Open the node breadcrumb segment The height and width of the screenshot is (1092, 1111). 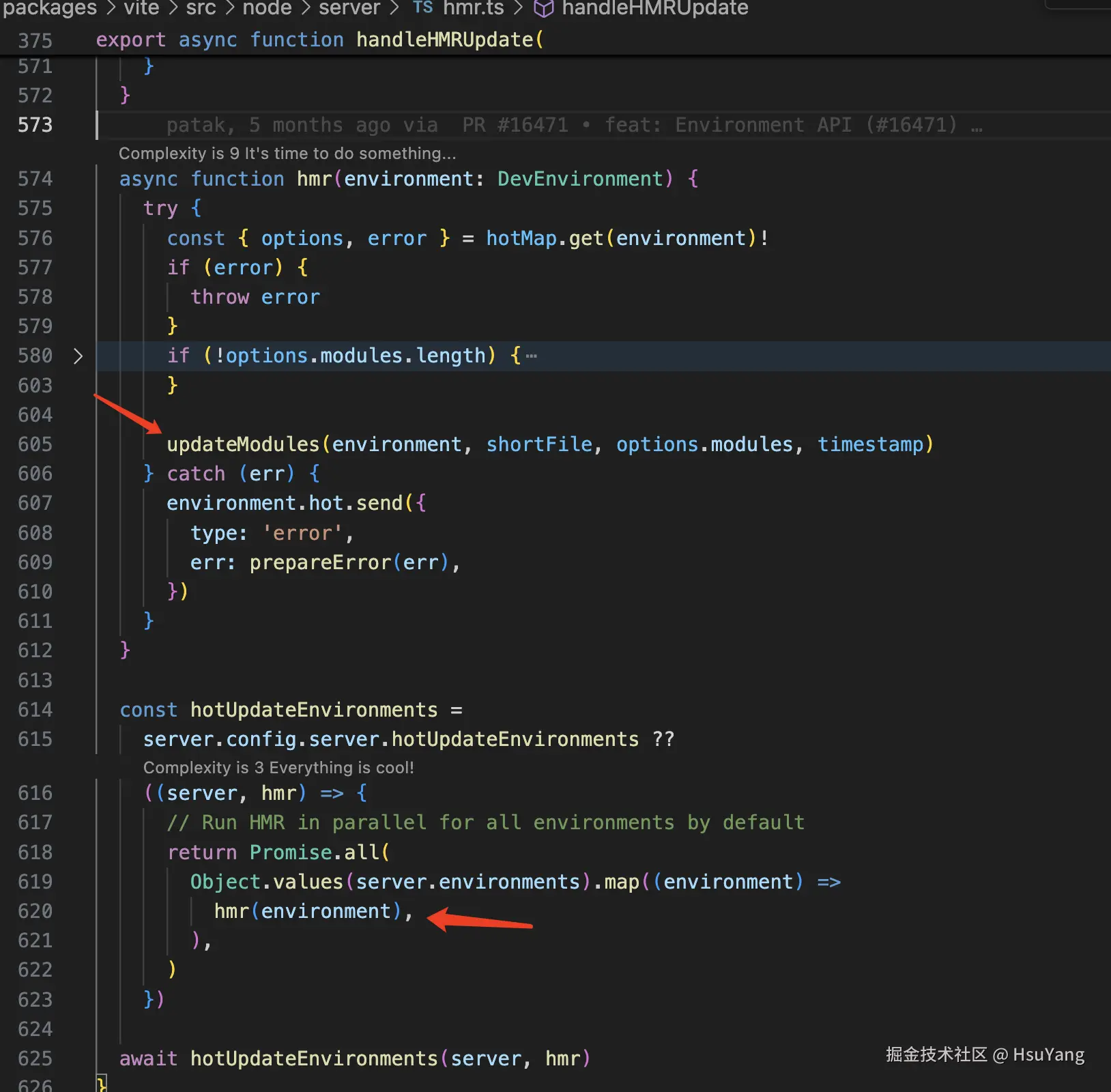pyautogui.click(x=267, y=8)
